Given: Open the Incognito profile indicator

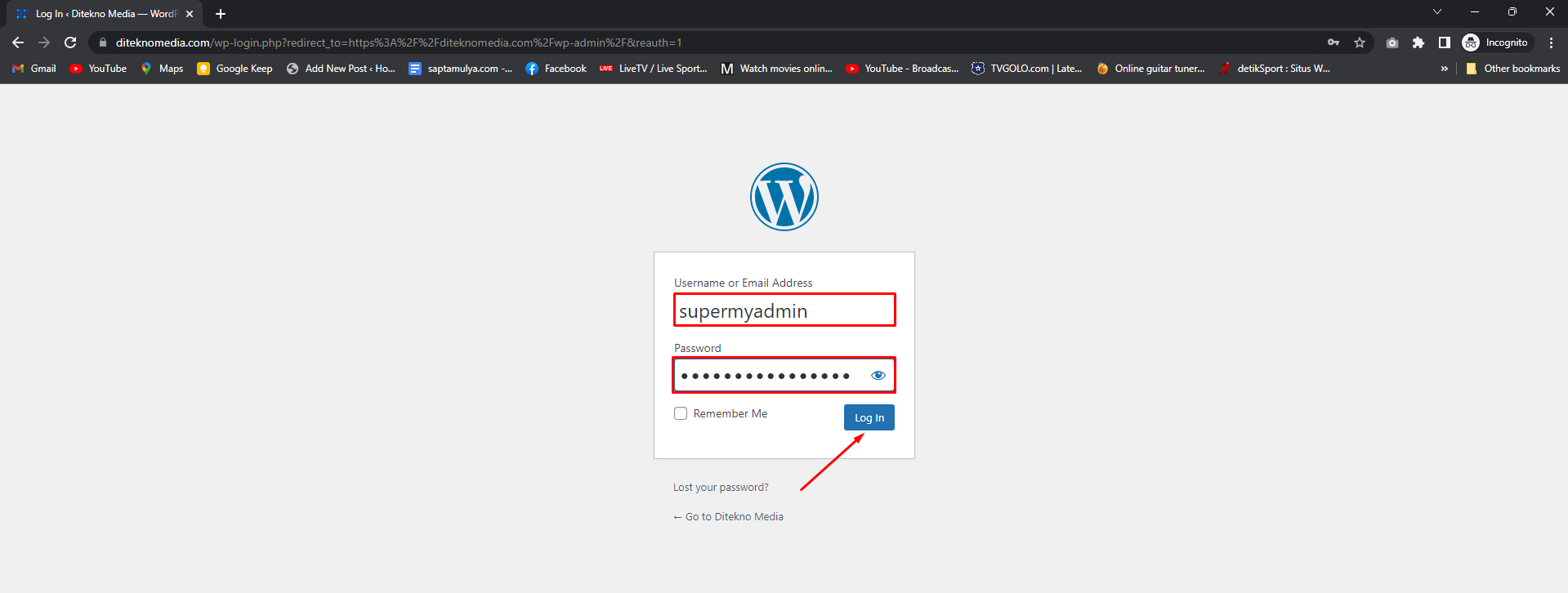Looking at the screenshot, I should [1496, 42].
